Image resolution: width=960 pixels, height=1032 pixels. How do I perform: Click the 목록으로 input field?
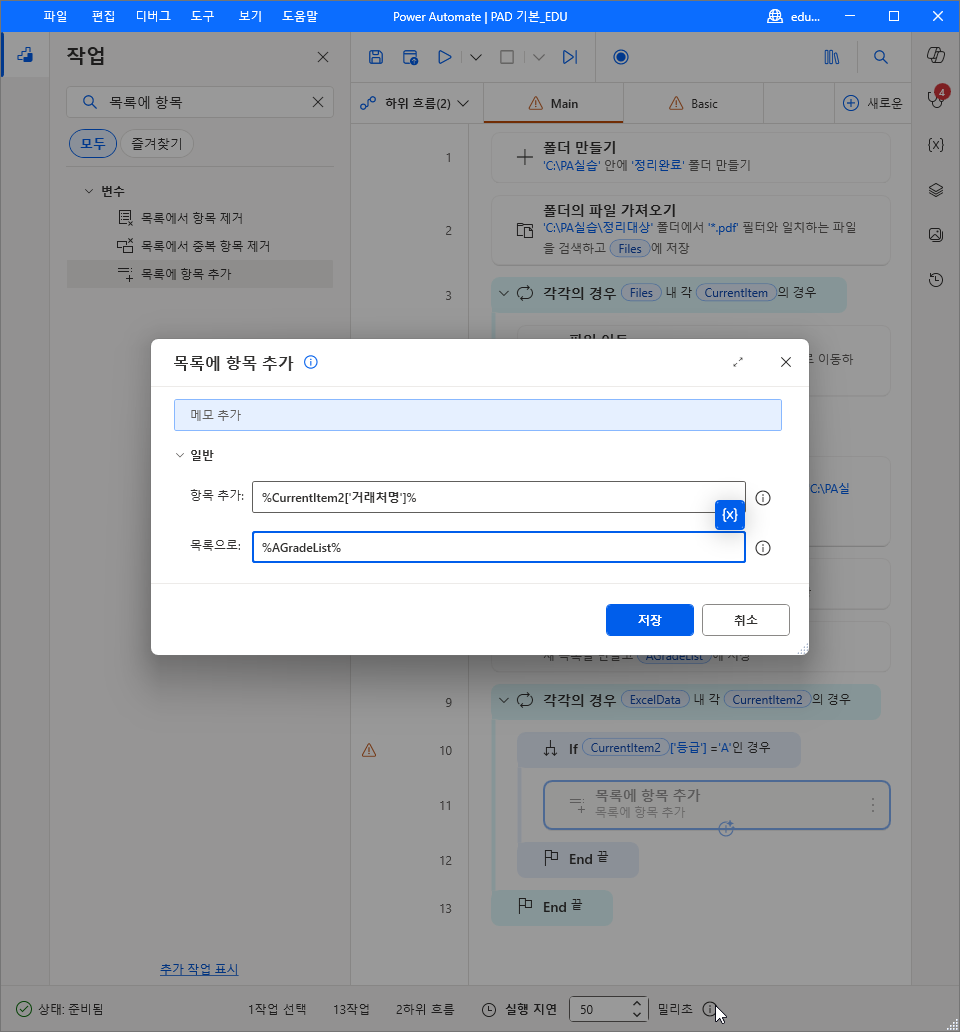(499, 547)
